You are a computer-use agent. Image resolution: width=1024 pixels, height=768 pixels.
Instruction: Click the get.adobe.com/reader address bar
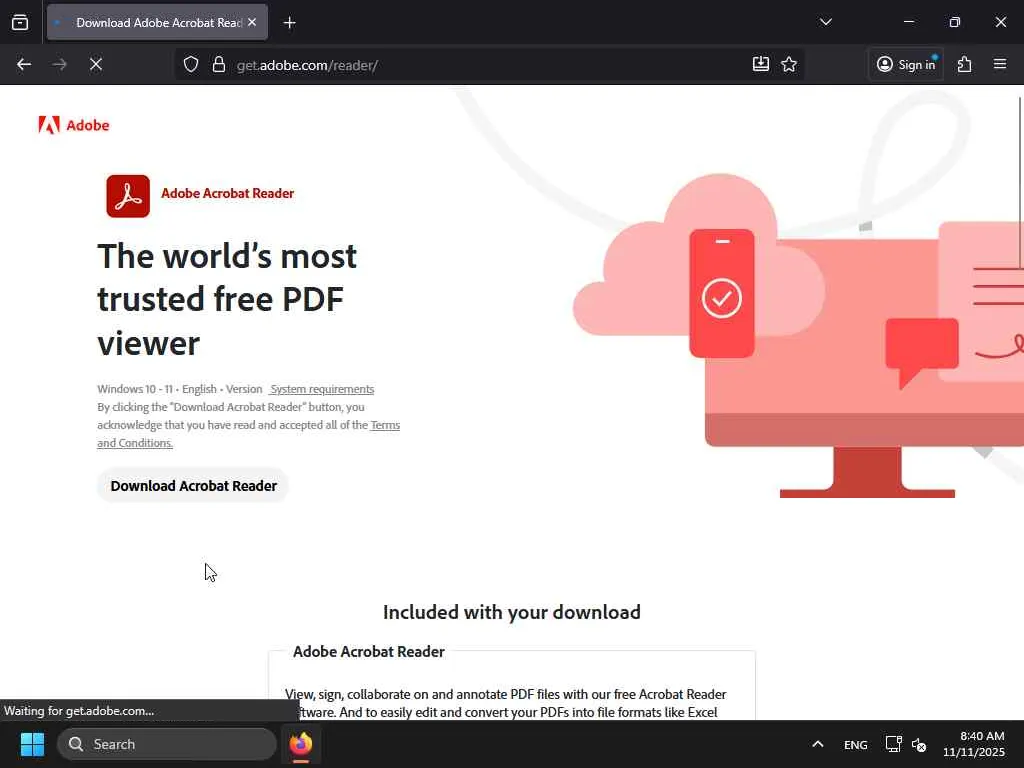pos(488,65)
